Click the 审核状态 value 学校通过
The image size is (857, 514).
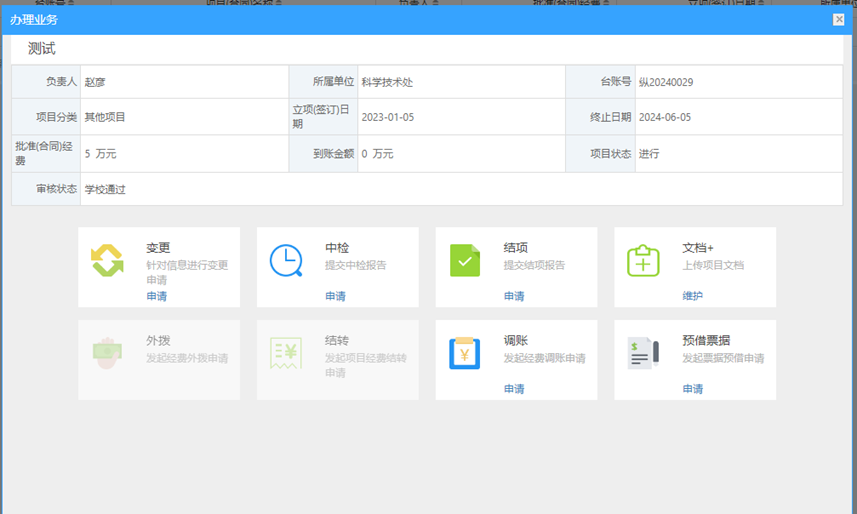point(105,189)
